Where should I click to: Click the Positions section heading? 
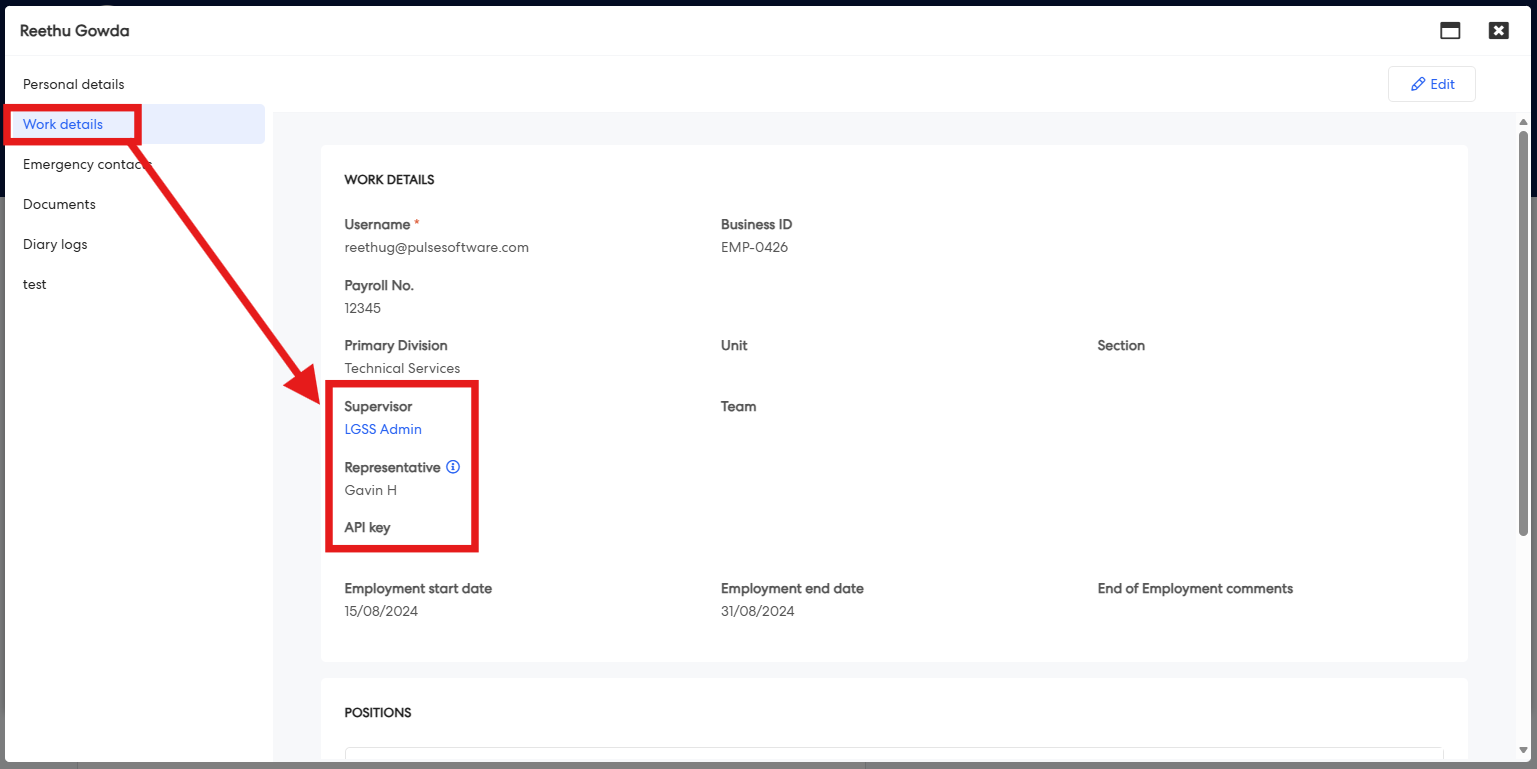click(378, 713)
